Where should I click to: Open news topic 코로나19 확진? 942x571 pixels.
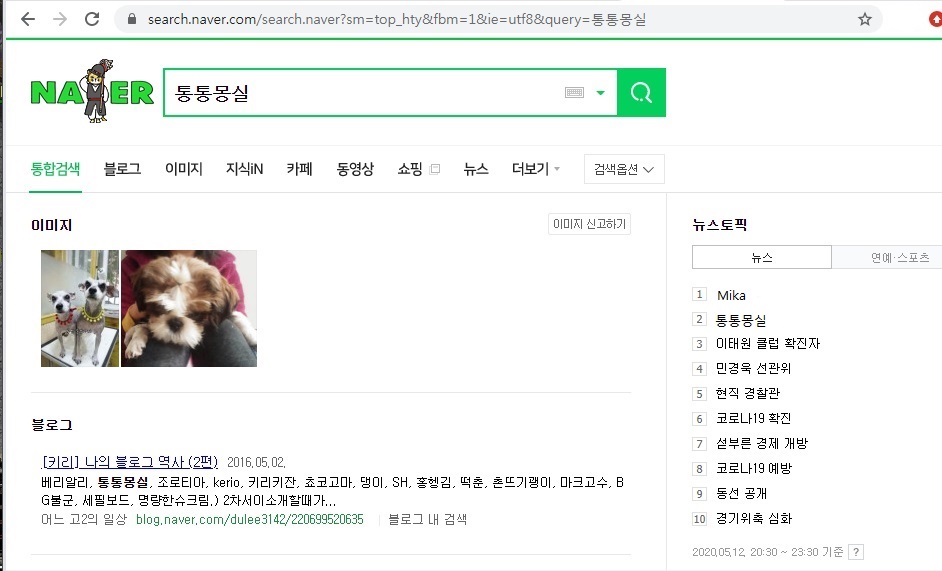click(753, 418)
